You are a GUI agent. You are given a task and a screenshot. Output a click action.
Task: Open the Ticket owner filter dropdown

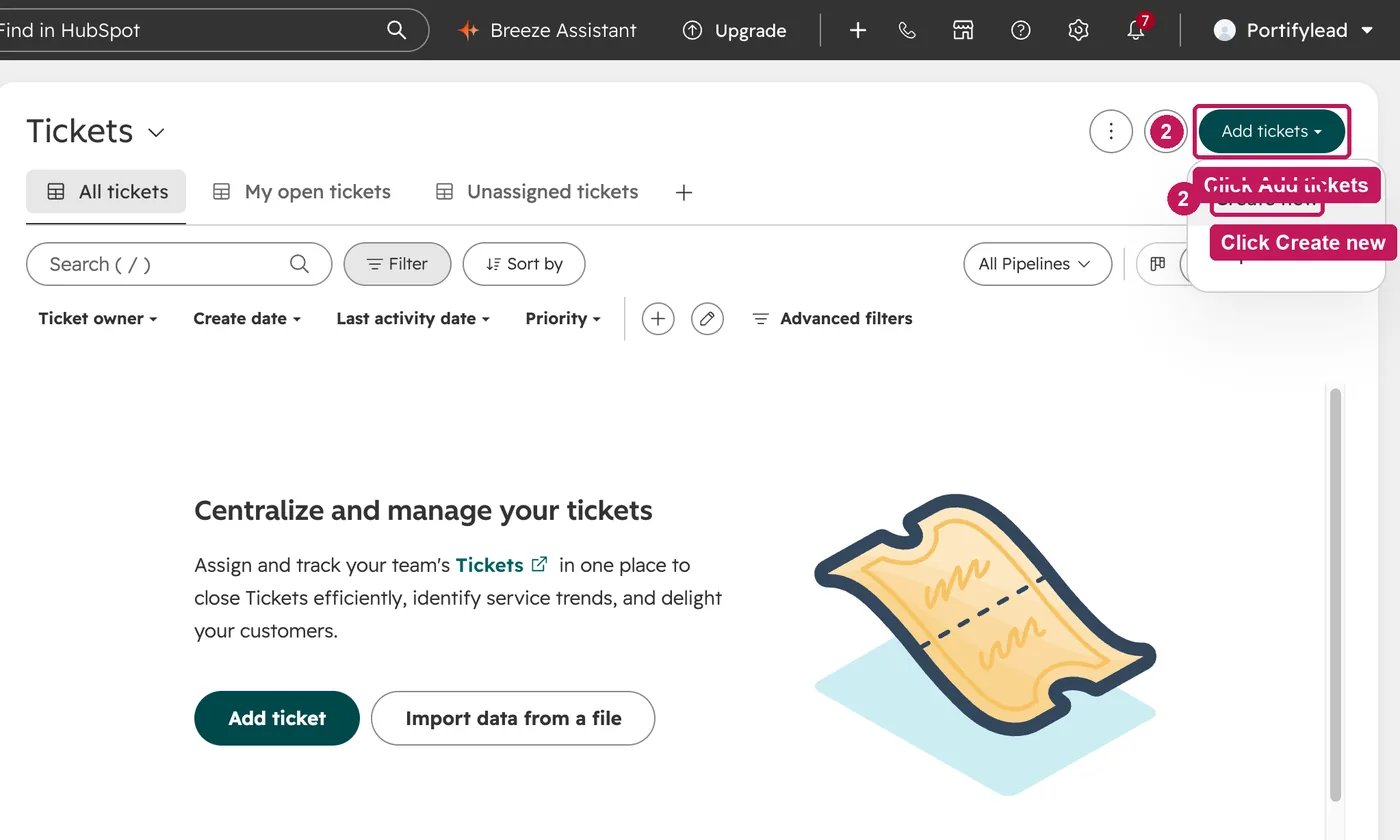(x=98, y=319)
